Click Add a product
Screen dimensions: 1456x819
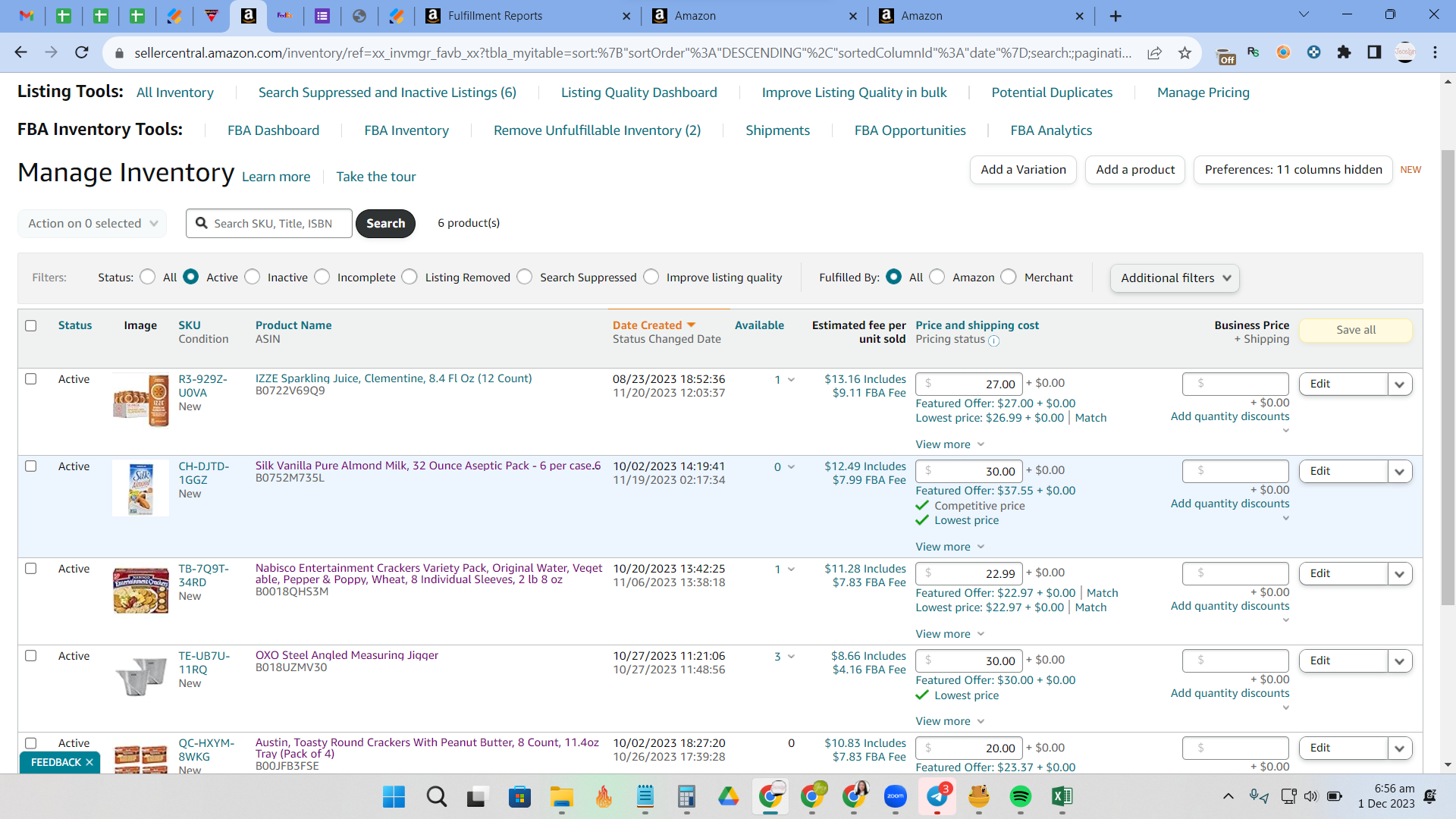1135,170
